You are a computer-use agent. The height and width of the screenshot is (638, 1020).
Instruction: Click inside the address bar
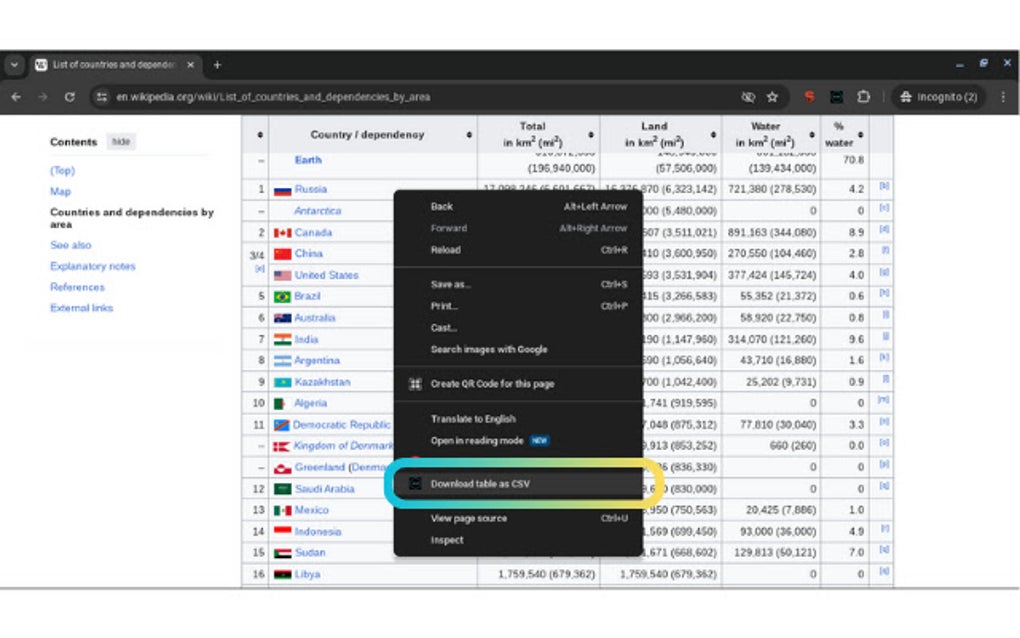tap(300, 97)
